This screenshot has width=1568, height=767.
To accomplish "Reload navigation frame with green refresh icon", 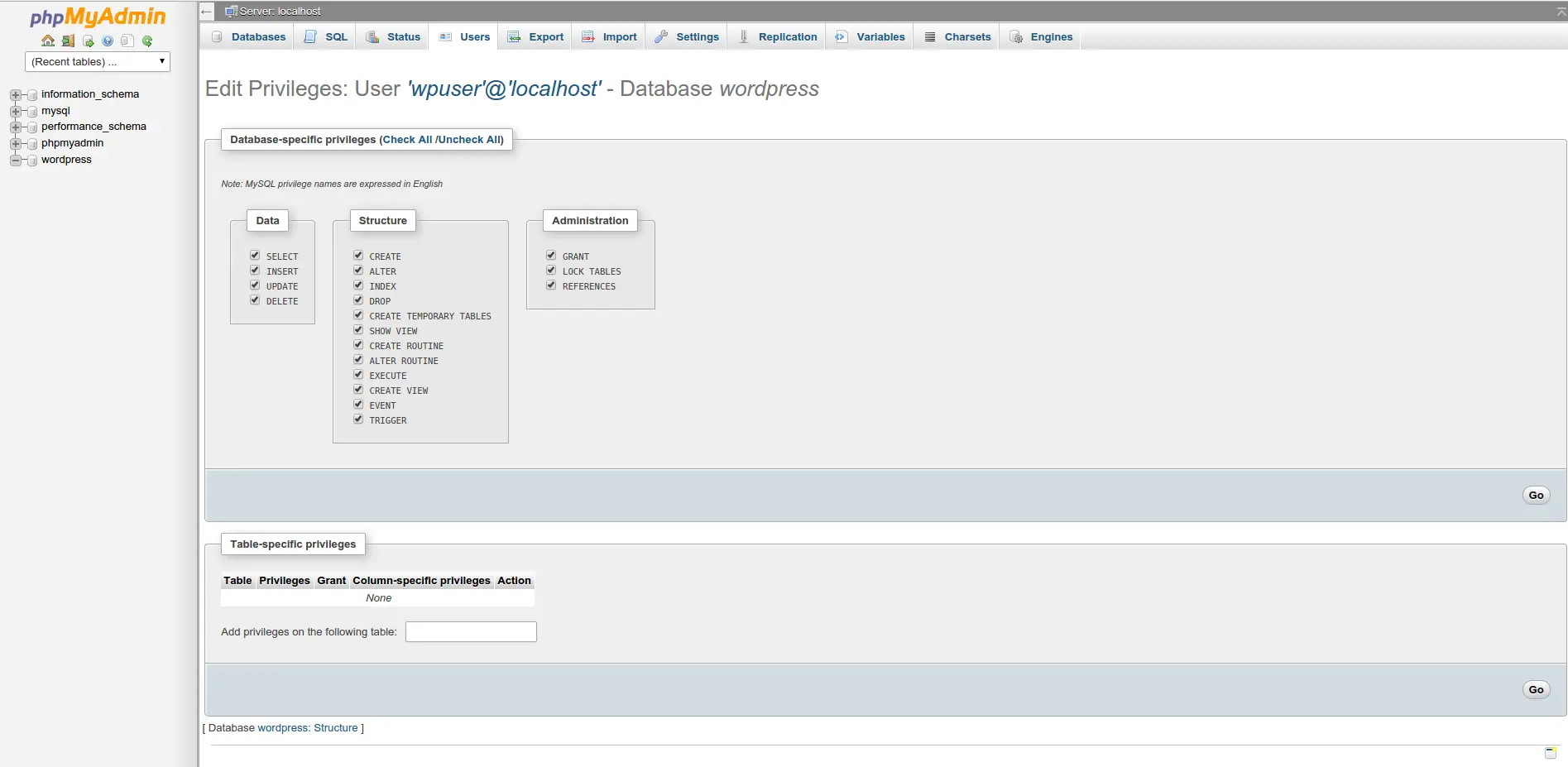I will 147,41.
